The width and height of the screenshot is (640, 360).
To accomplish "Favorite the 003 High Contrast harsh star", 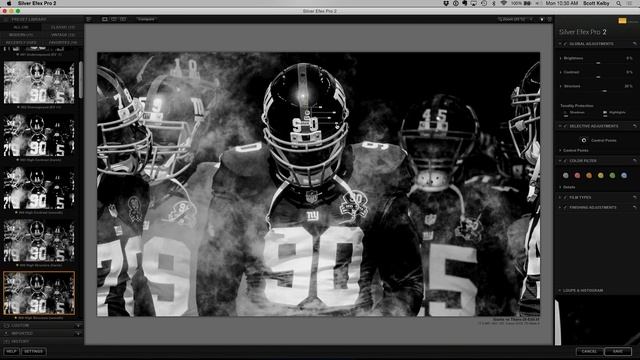I will (x=18, y=160).
